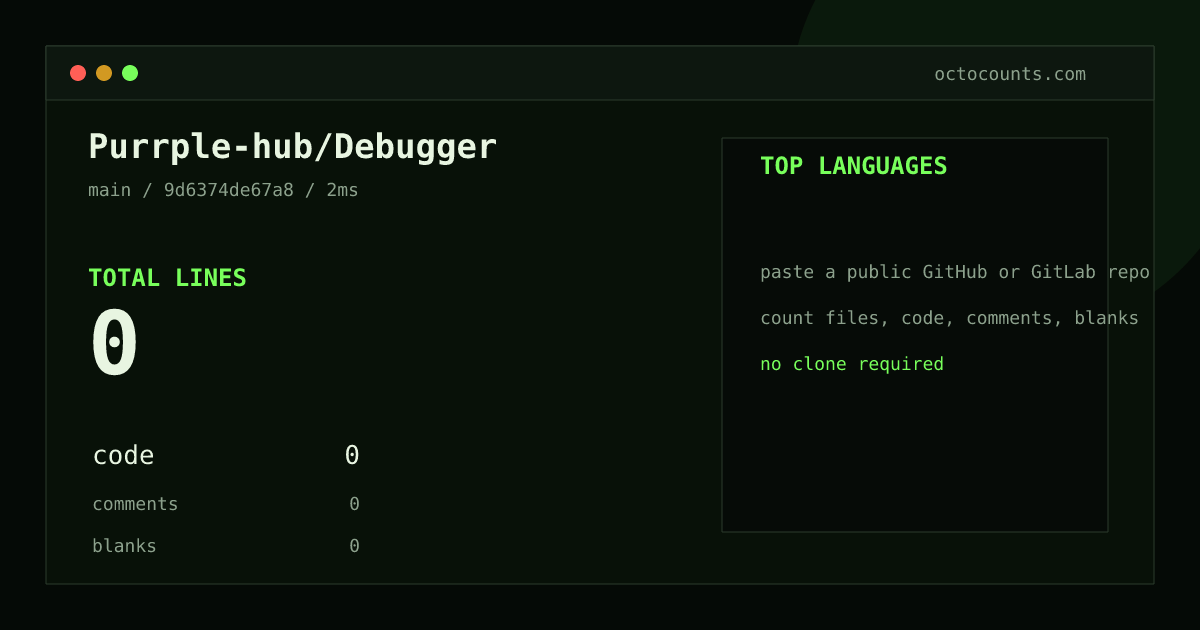The width and height of the screenshot is (1200, 630).
Task: Click the TOTAL LINES heading
Action: click(167, 278)
